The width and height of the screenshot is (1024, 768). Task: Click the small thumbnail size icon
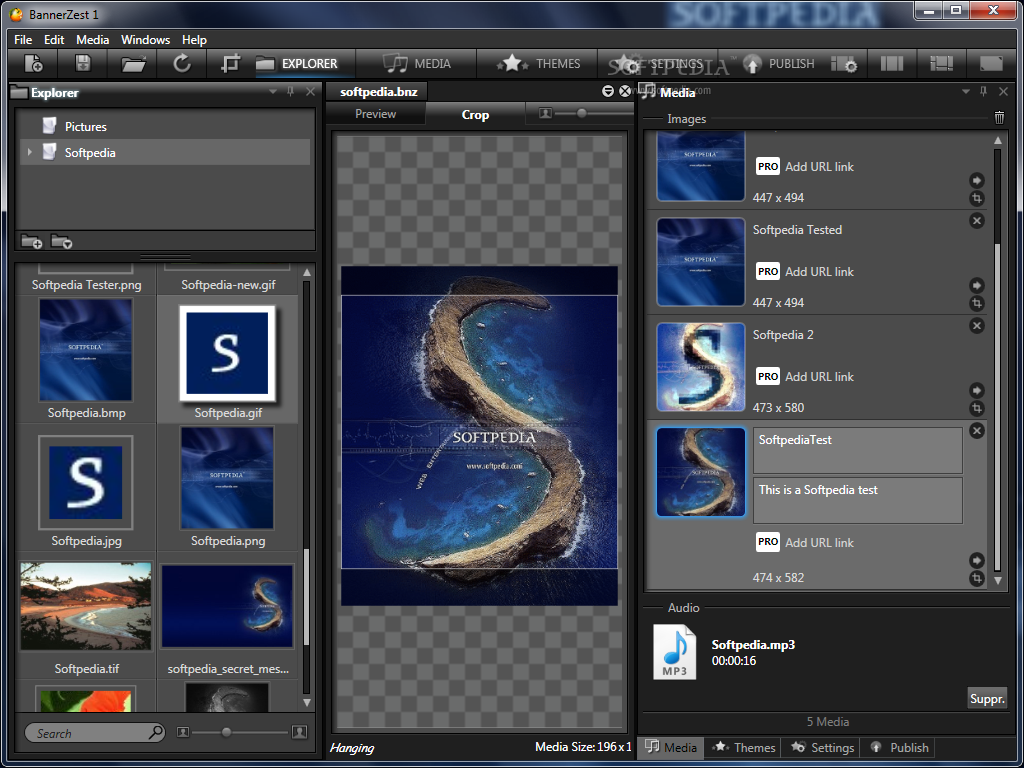point(183,733)
